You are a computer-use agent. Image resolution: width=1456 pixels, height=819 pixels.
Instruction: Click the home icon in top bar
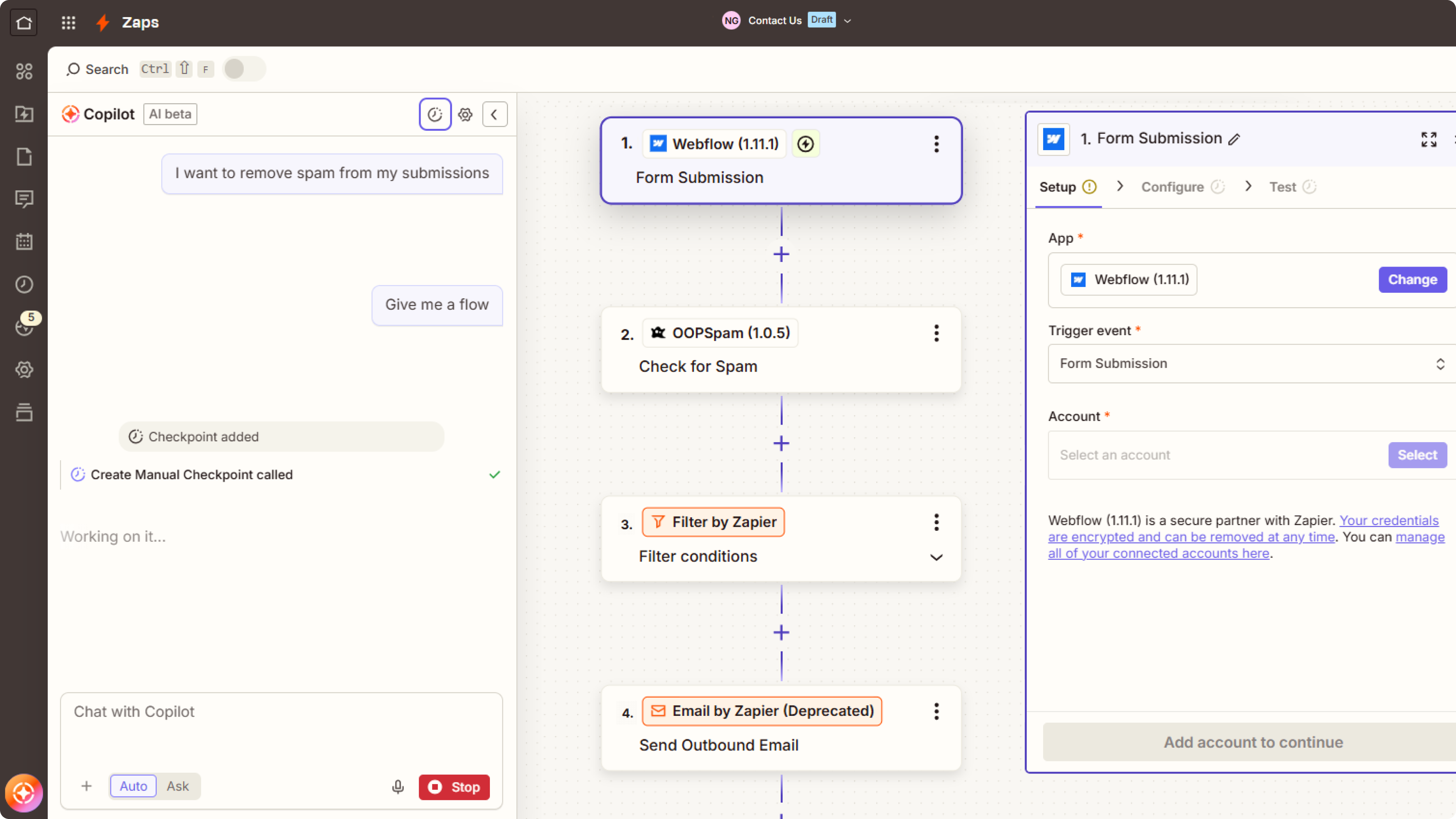(24, 23)
